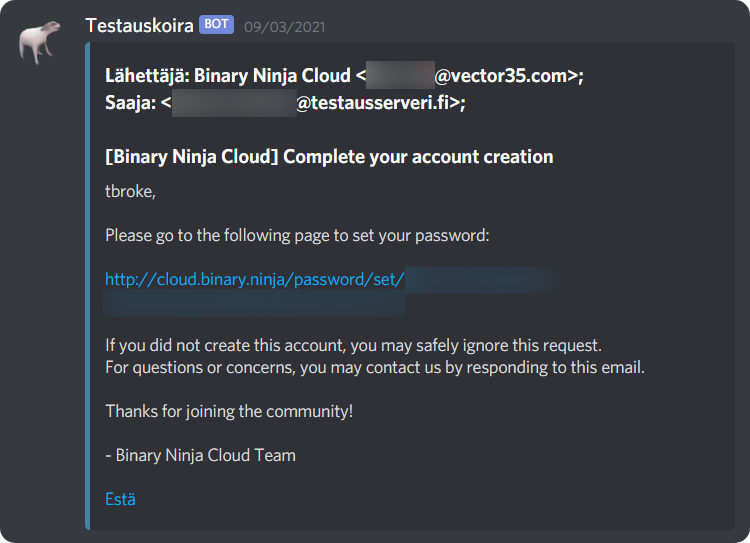
Task: Click the 'Lähettäjä: Binary Ninja Cloud' sender label
Action: tap(228, 76)
